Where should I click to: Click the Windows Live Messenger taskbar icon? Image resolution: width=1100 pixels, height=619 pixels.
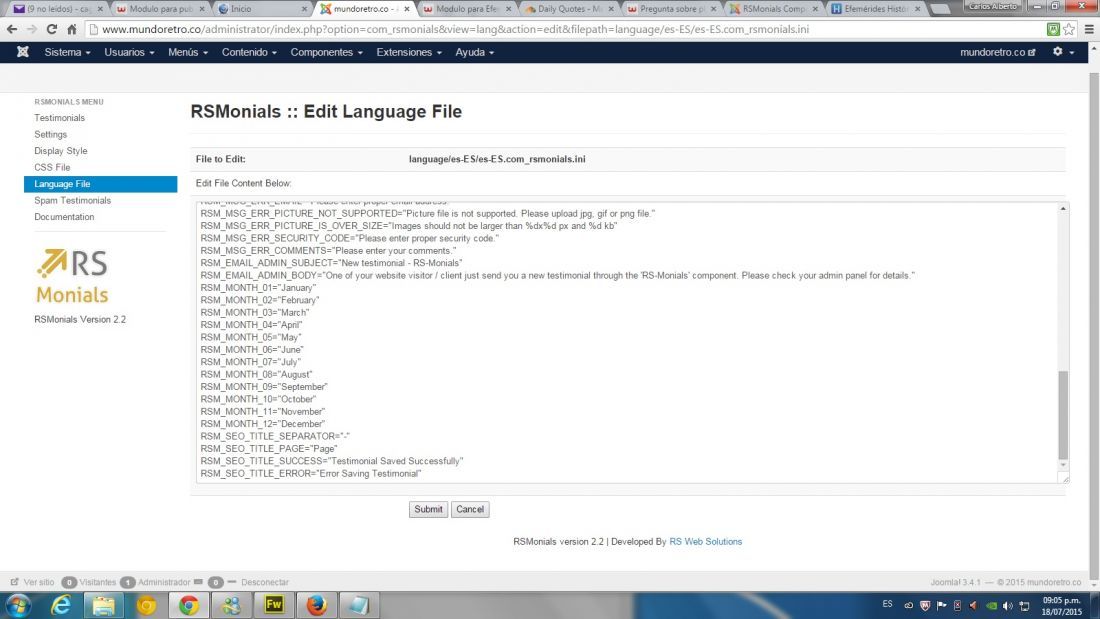(x=231, y=605)
